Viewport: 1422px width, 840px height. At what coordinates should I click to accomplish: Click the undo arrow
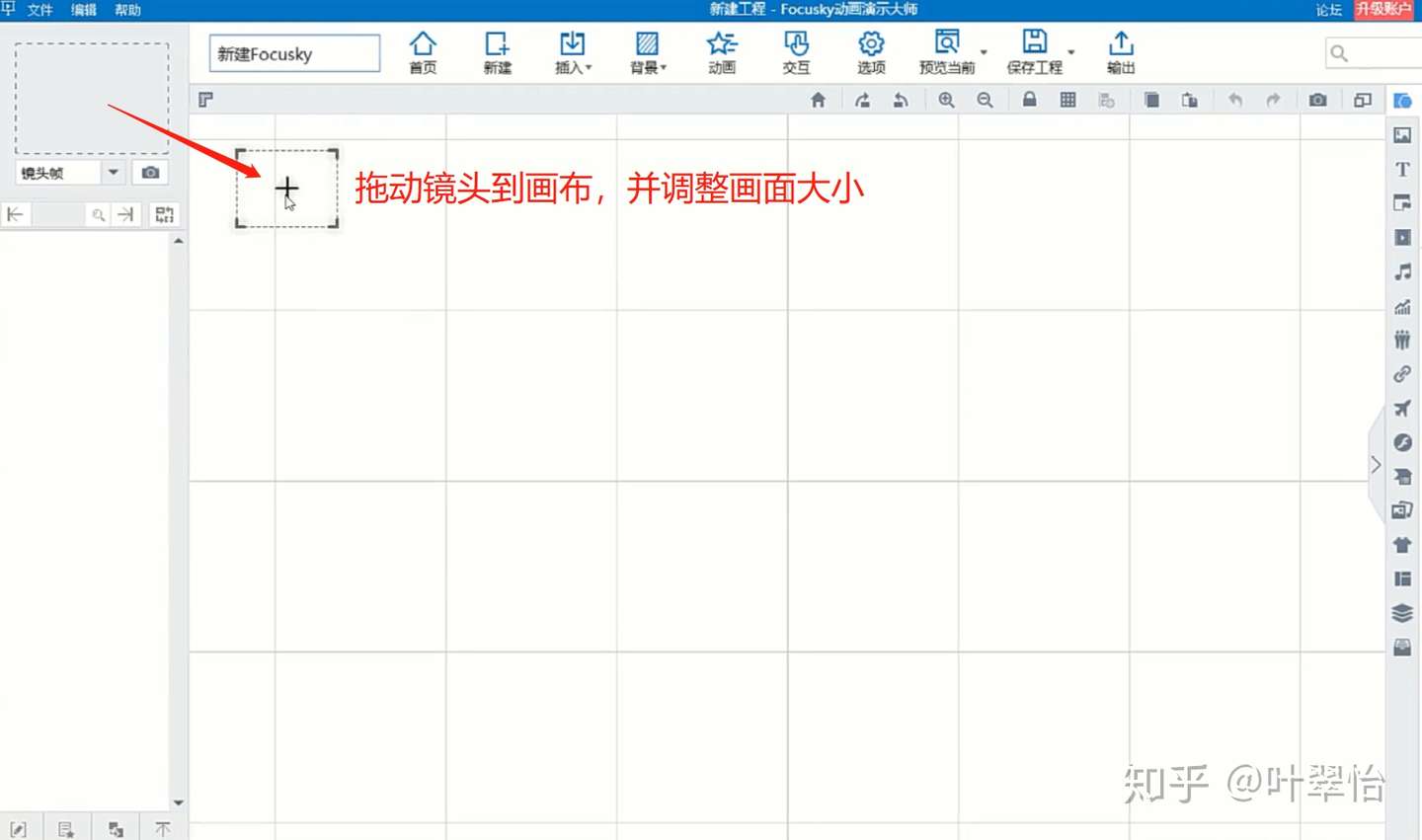point(1234,100)
